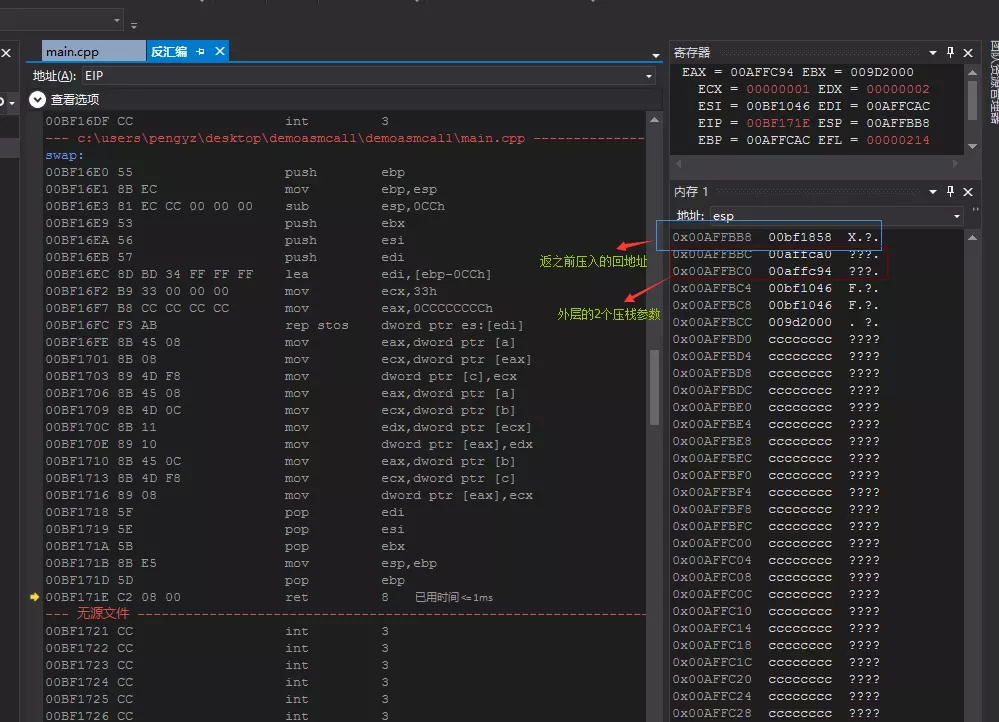Close the 反汇编 tab
The image size is (999, 722).
click(220, 51)
